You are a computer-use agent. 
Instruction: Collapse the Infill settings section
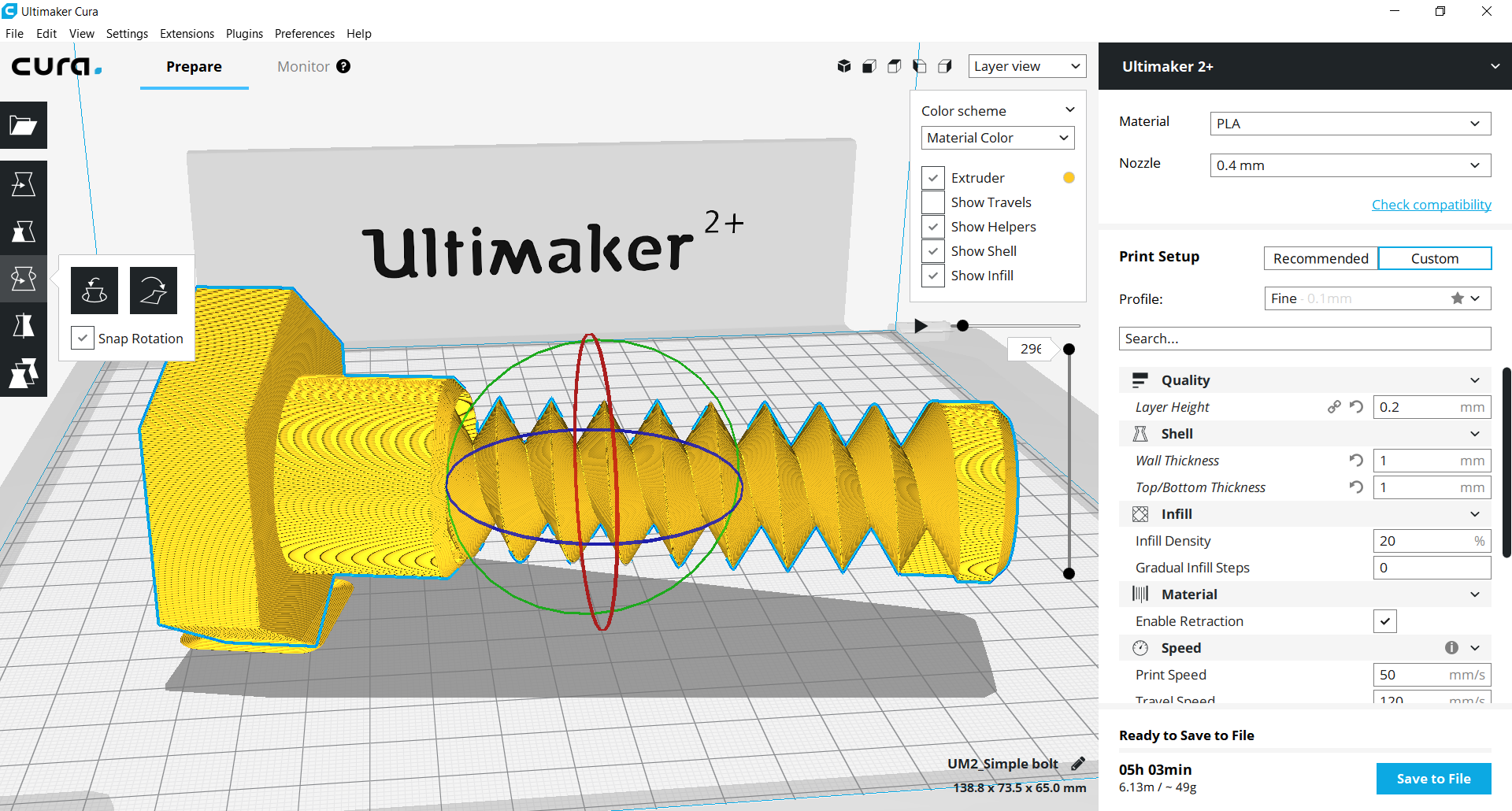(1474, 514)
